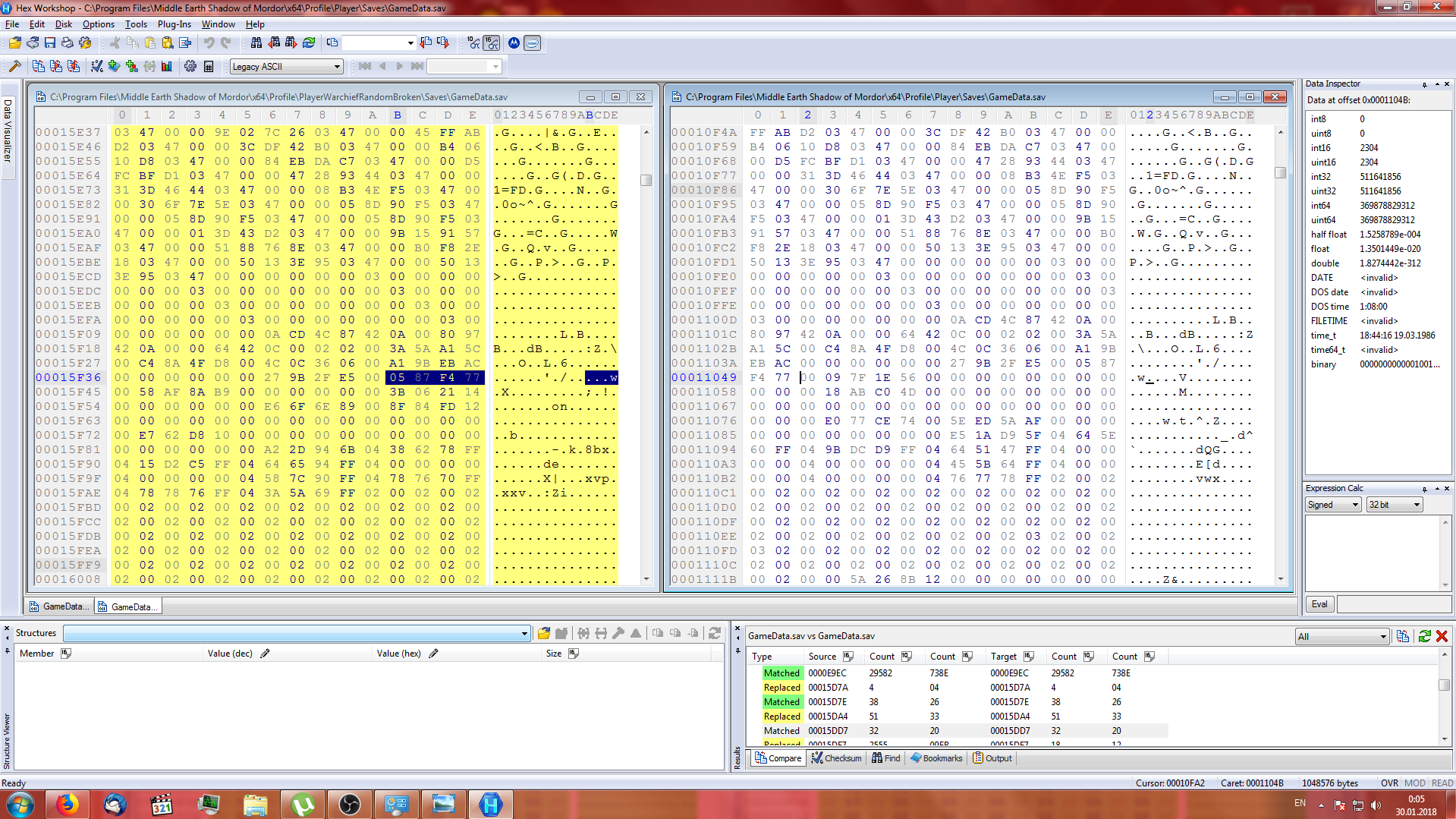This screenshot has height=819, width=1456.
Task: Click the Print icon in the toolbar
Action: coord(68,43)
